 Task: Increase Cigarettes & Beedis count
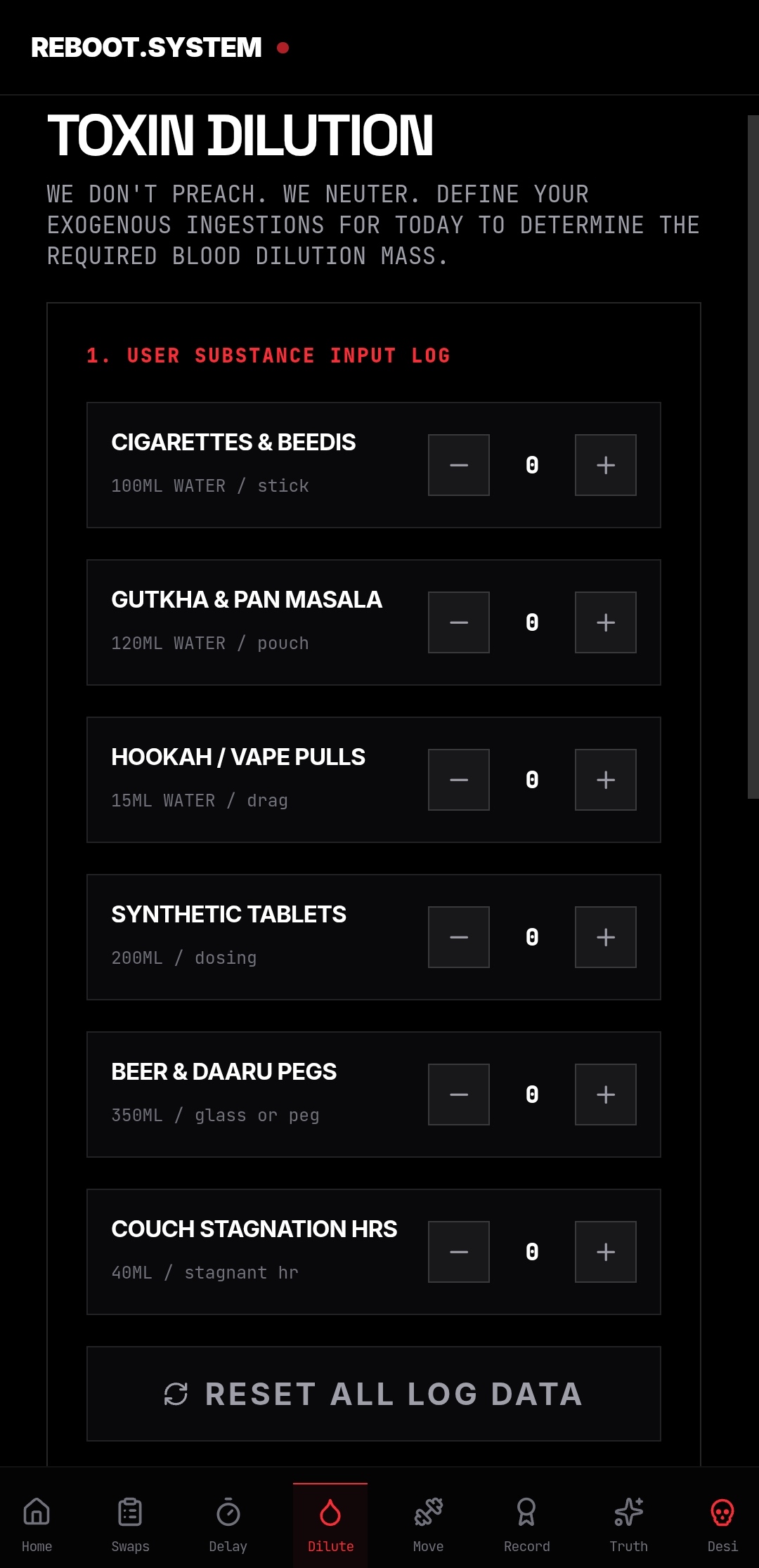tap(606, 465)
